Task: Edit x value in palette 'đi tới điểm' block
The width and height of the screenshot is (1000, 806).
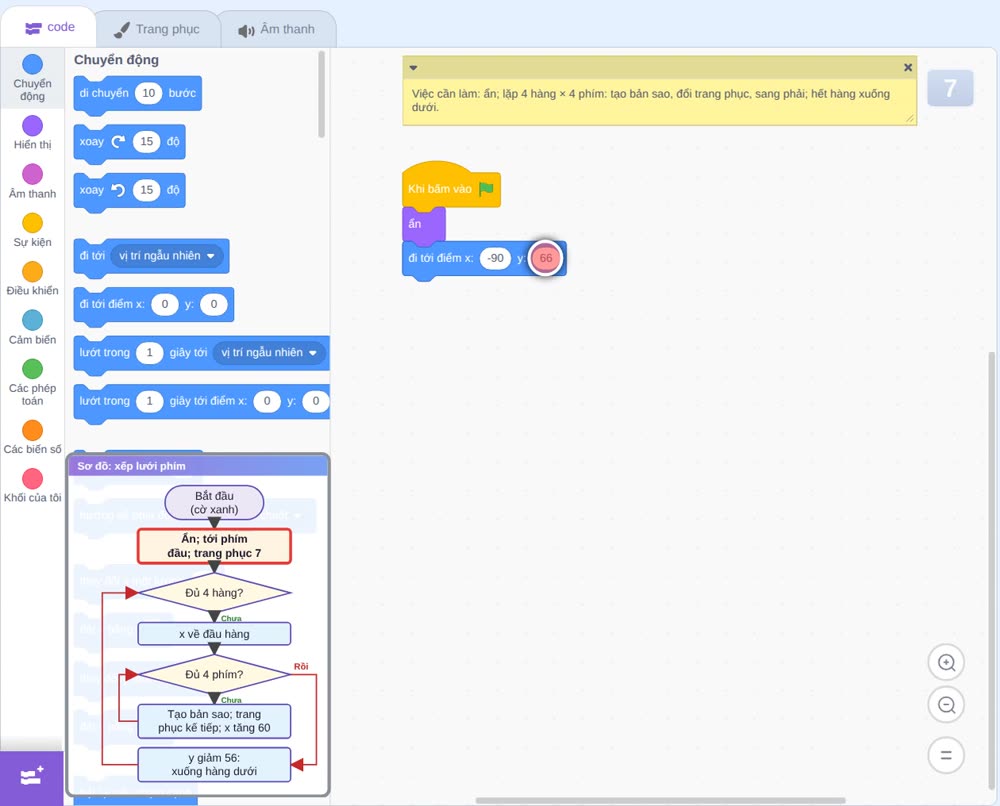Action: [165, 304]
